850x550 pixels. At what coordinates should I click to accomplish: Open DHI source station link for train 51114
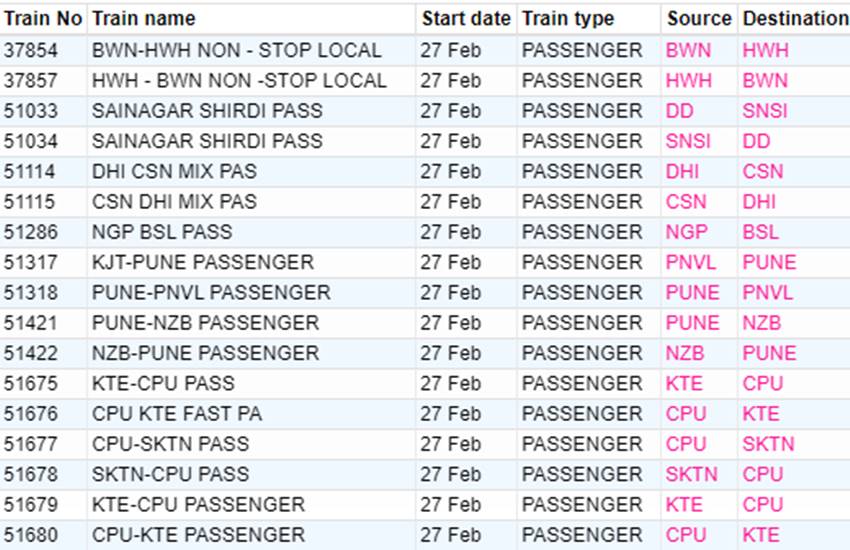(682, 172)
